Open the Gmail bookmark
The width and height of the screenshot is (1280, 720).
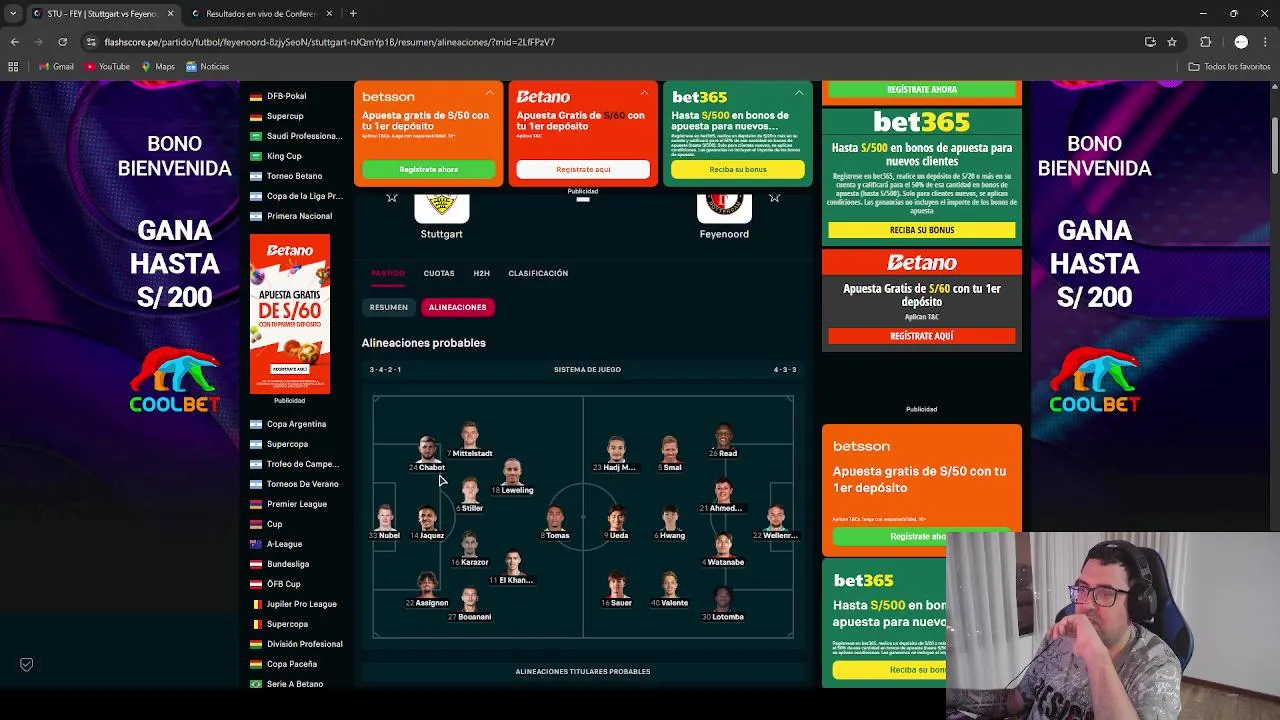(x=56, y=67)
